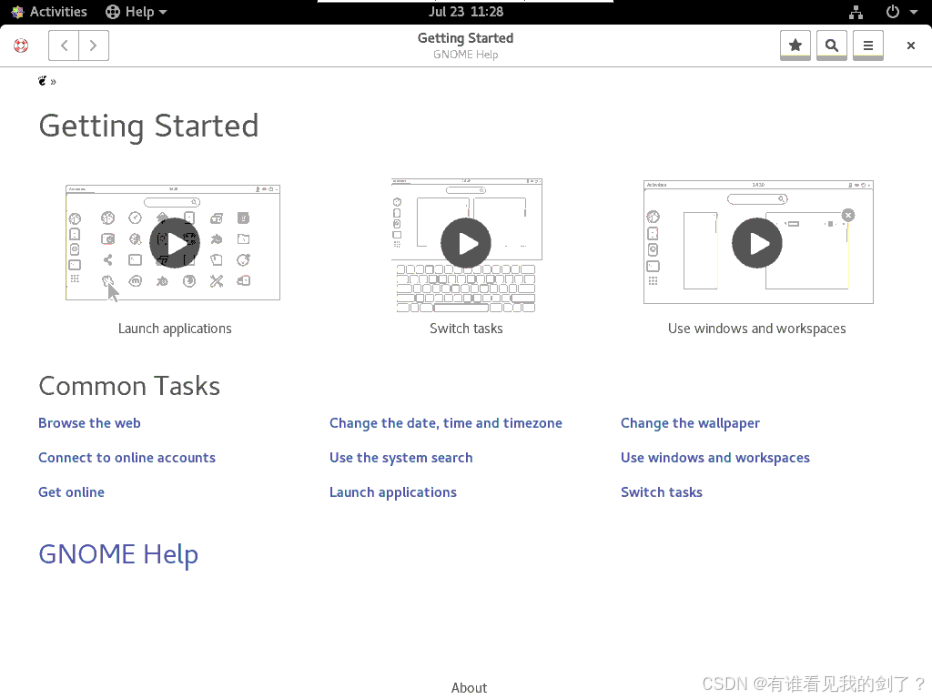Image resolution: width=932 pixels, height=699 pixels.
Task: Open Switch tasks link under Common Tasks
Action: pos(662,492)
